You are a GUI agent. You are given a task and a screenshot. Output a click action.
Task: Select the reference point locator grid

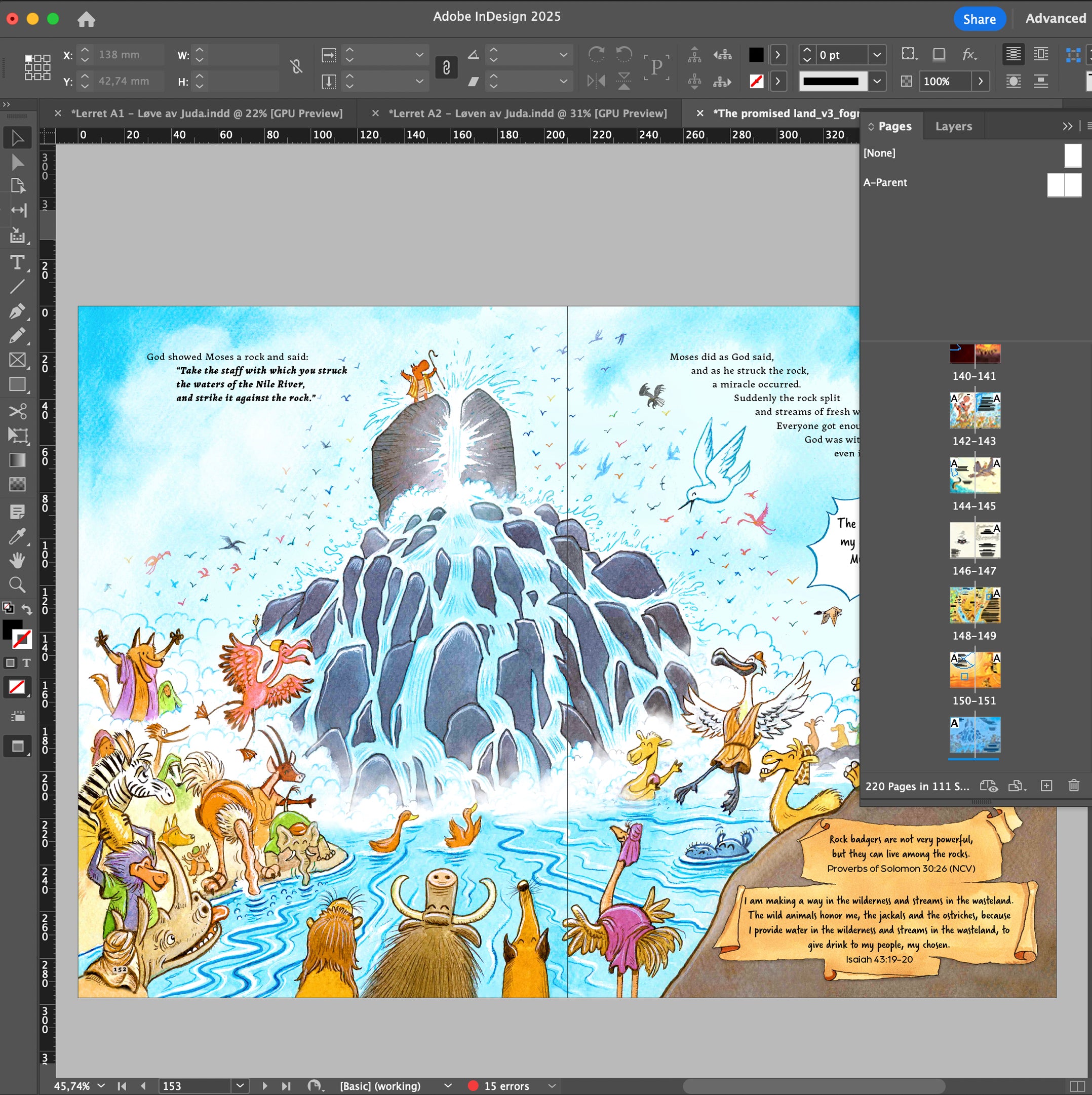click(37, 67)
